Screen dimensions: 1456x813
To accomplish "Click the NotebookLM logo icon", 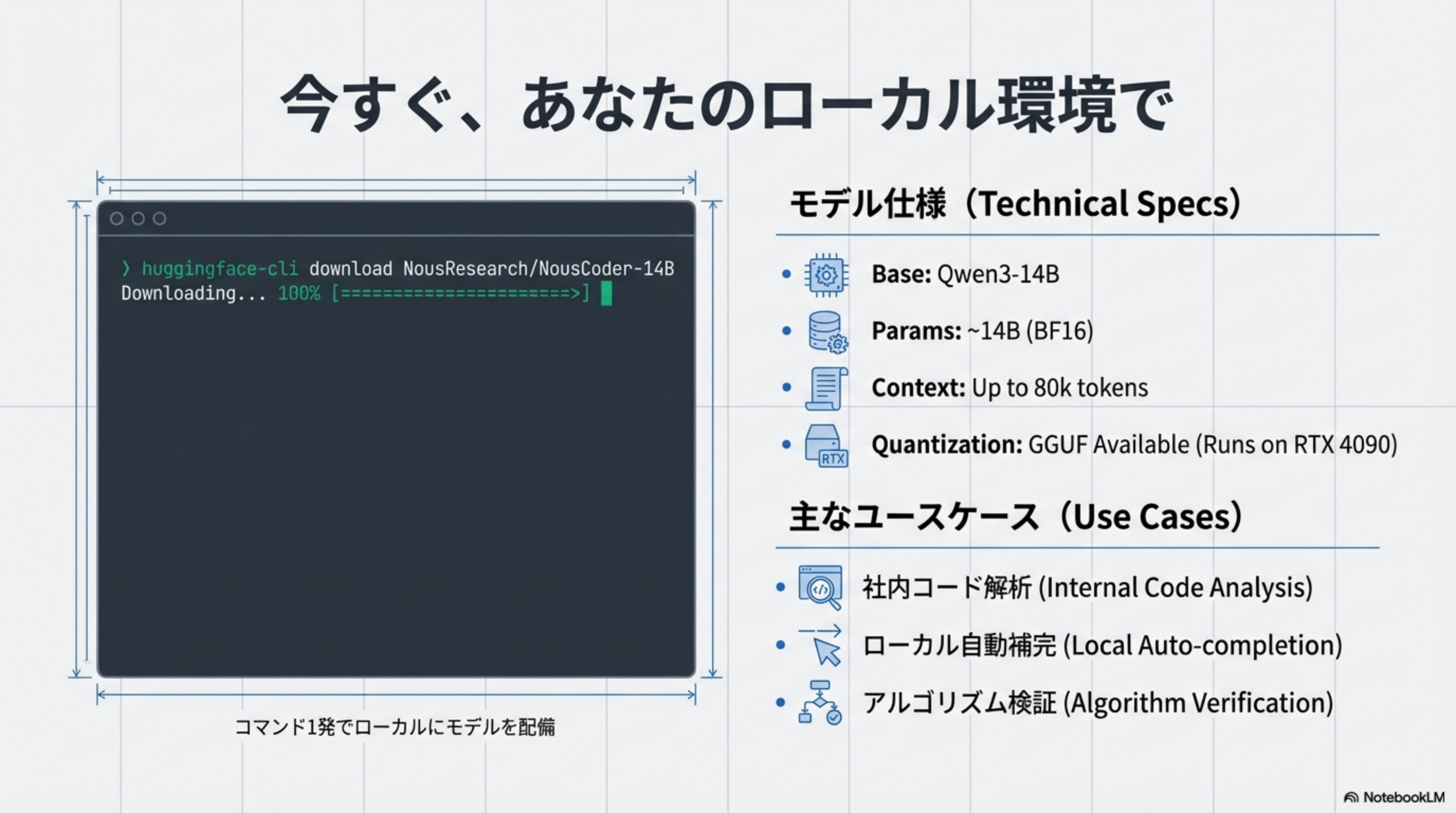I will [1351, 798].
